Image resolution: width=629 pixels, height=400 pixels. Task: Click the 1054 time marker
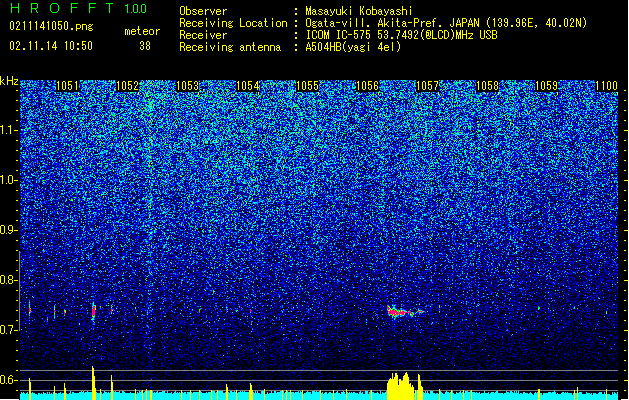(247, 86)
